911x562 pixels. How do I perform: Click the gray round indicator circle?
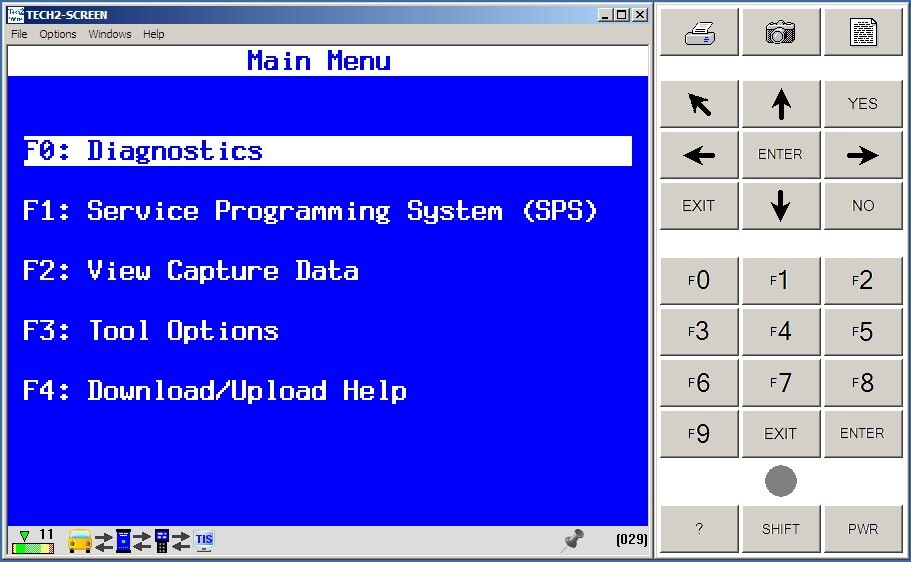click(781, 481)
